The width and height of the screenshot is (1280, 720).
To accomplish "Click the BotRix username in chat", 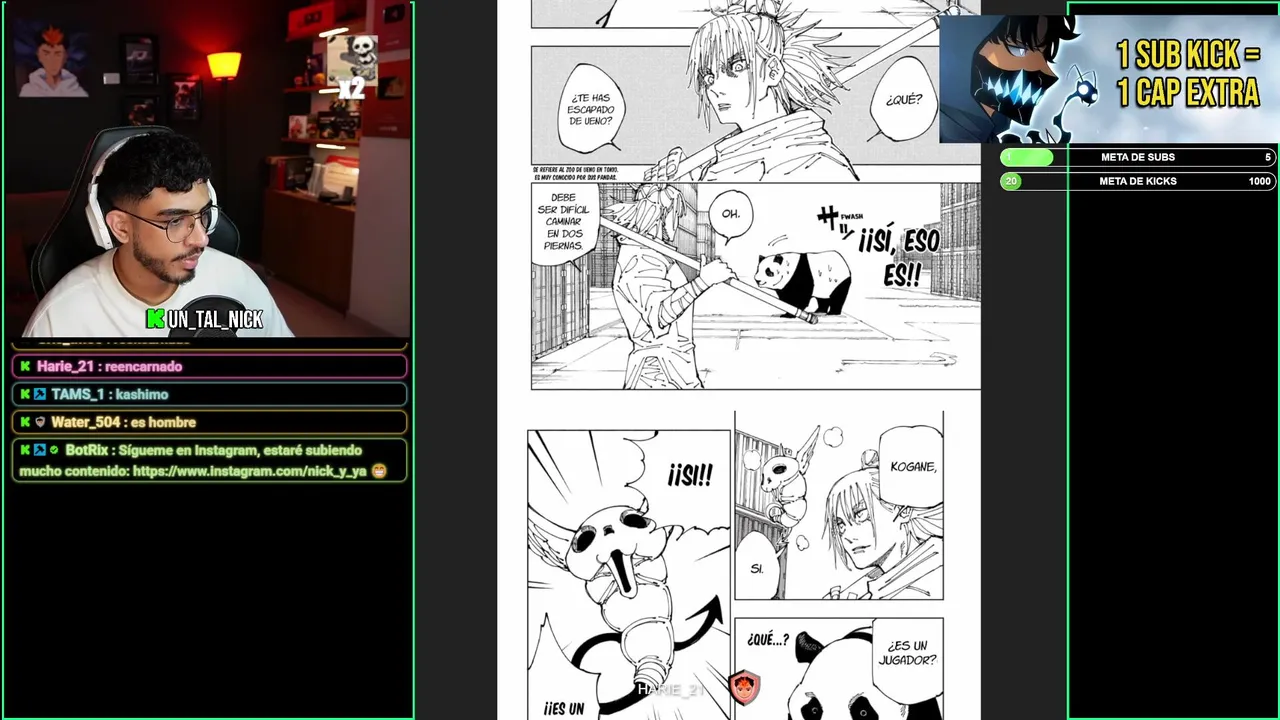I will coord(88,450).
